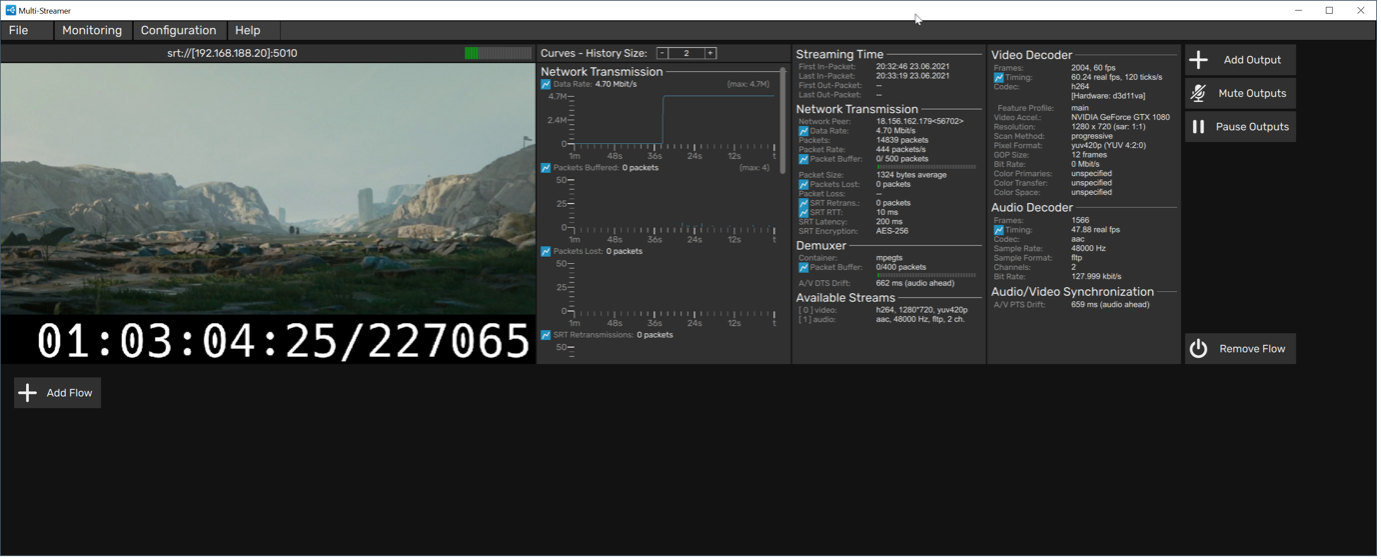Viewport: 1381px width, 559px height.
Task: Click the Multi-Streamer app icon in title bar
Action: 10,10
